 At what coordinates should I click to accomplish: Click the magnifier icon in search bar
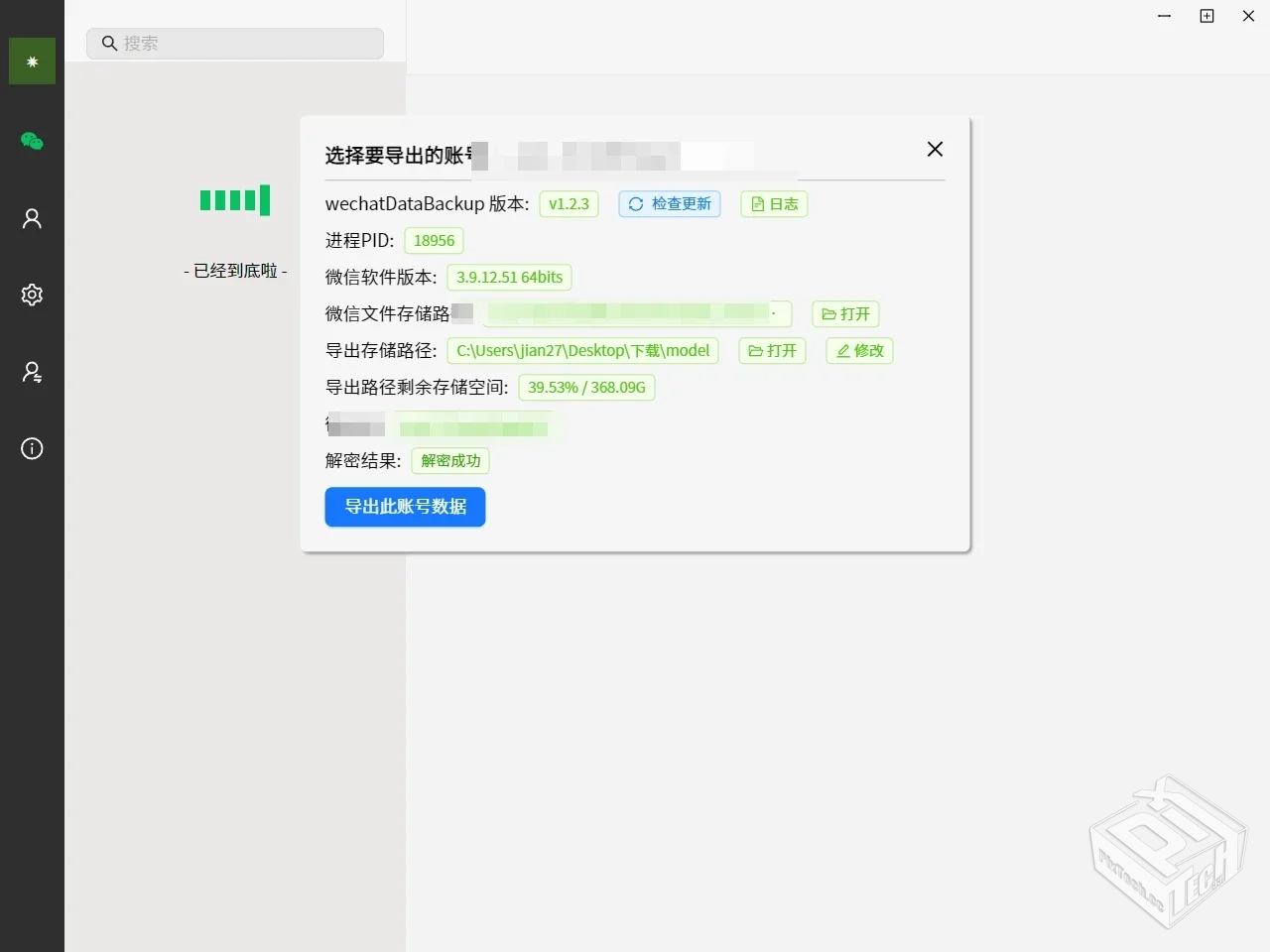(x=109, y=44)
